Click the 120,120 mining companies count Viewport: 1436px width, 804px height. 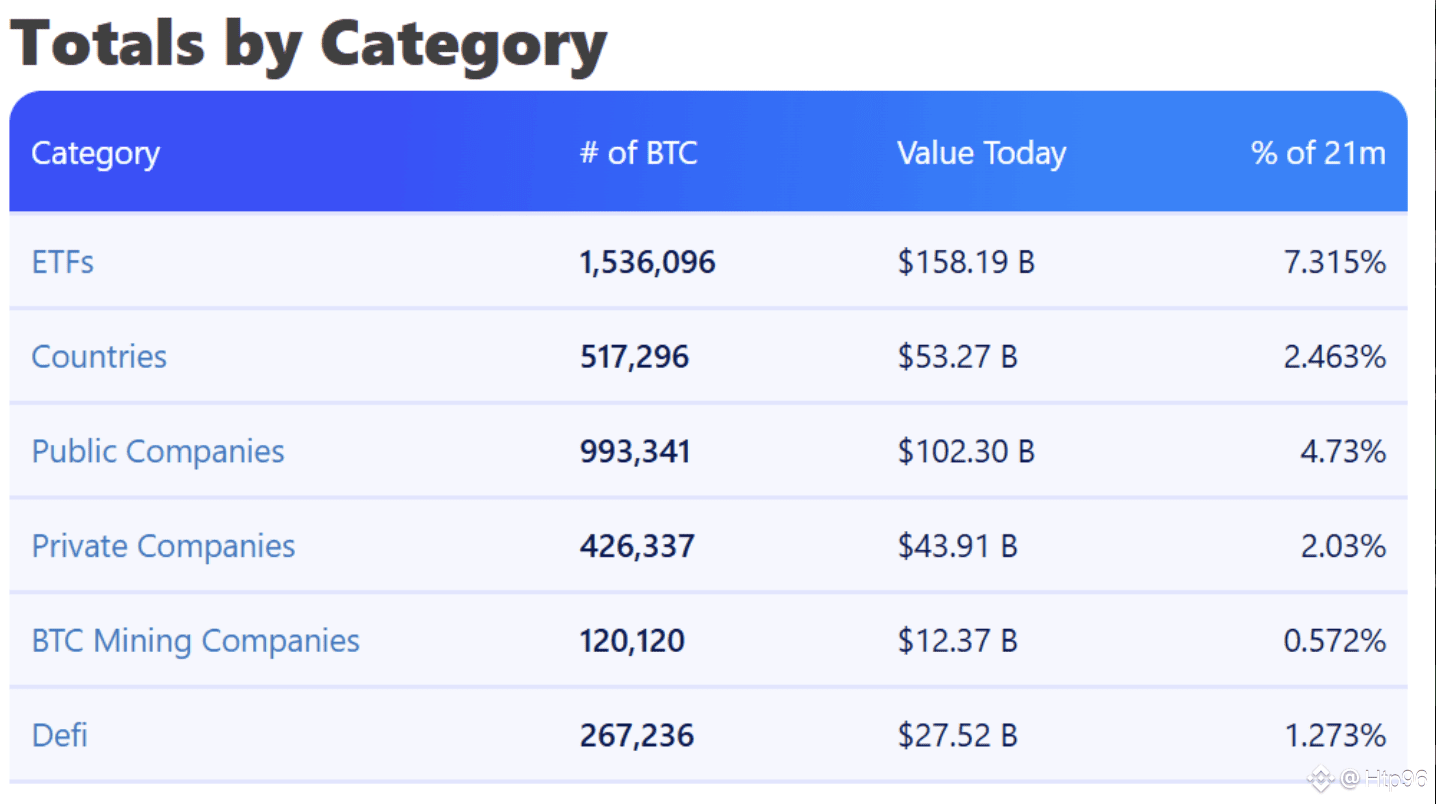tap(632, 641)
